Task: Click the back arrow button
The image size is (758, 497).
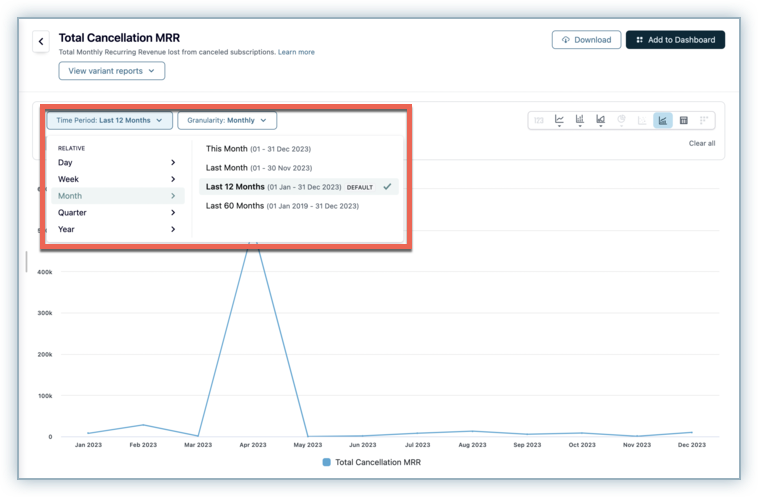Action: (41, 42)
